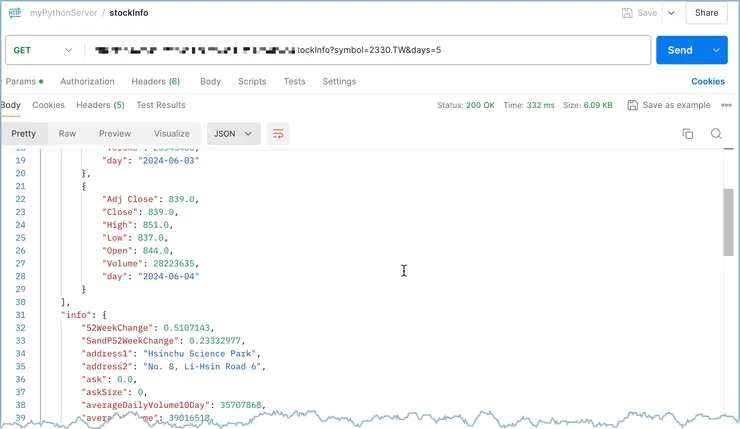Click the "High": 851.0 line

137,225
